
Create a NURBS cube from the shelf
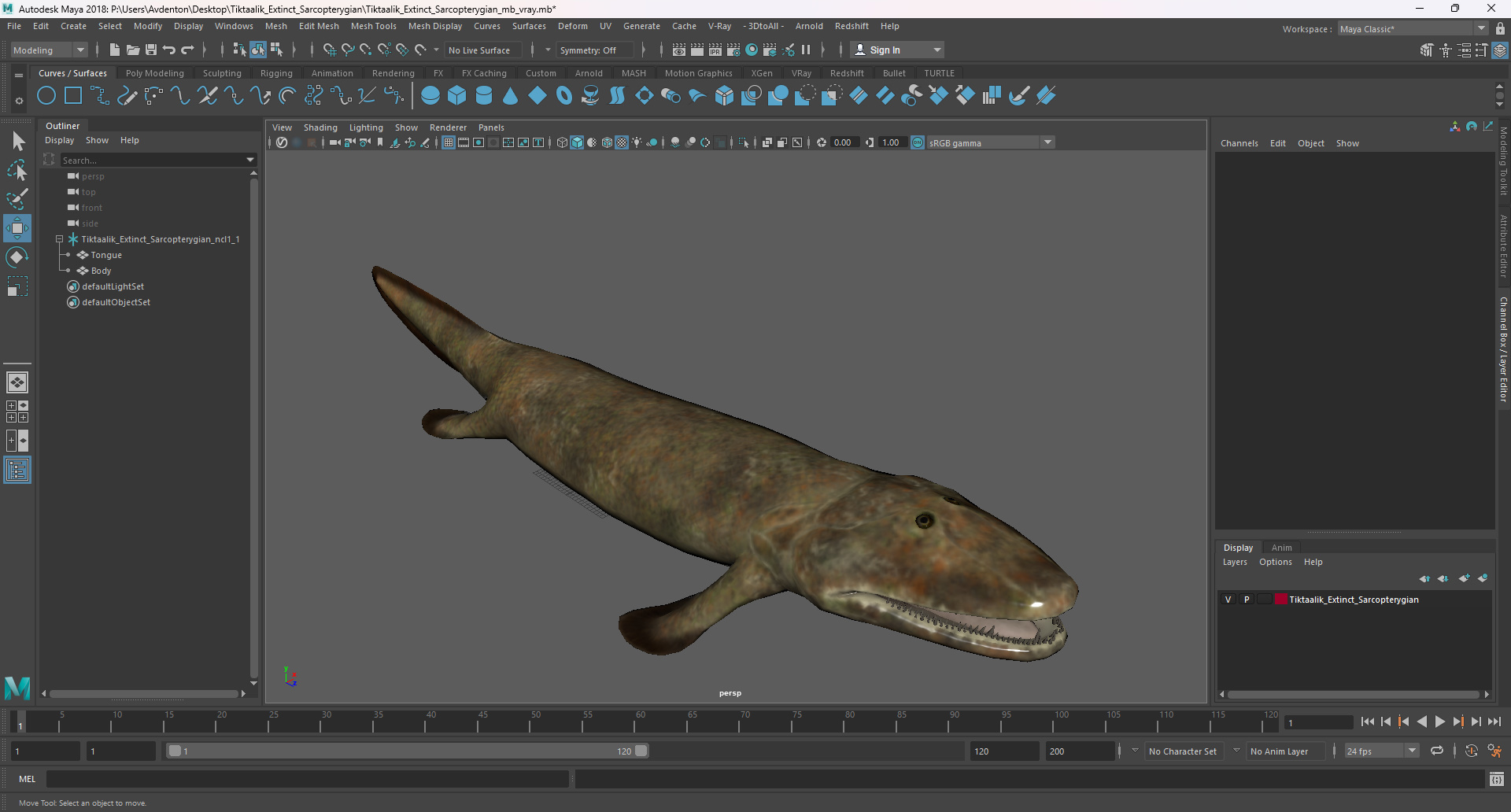(x=457, y=96)
